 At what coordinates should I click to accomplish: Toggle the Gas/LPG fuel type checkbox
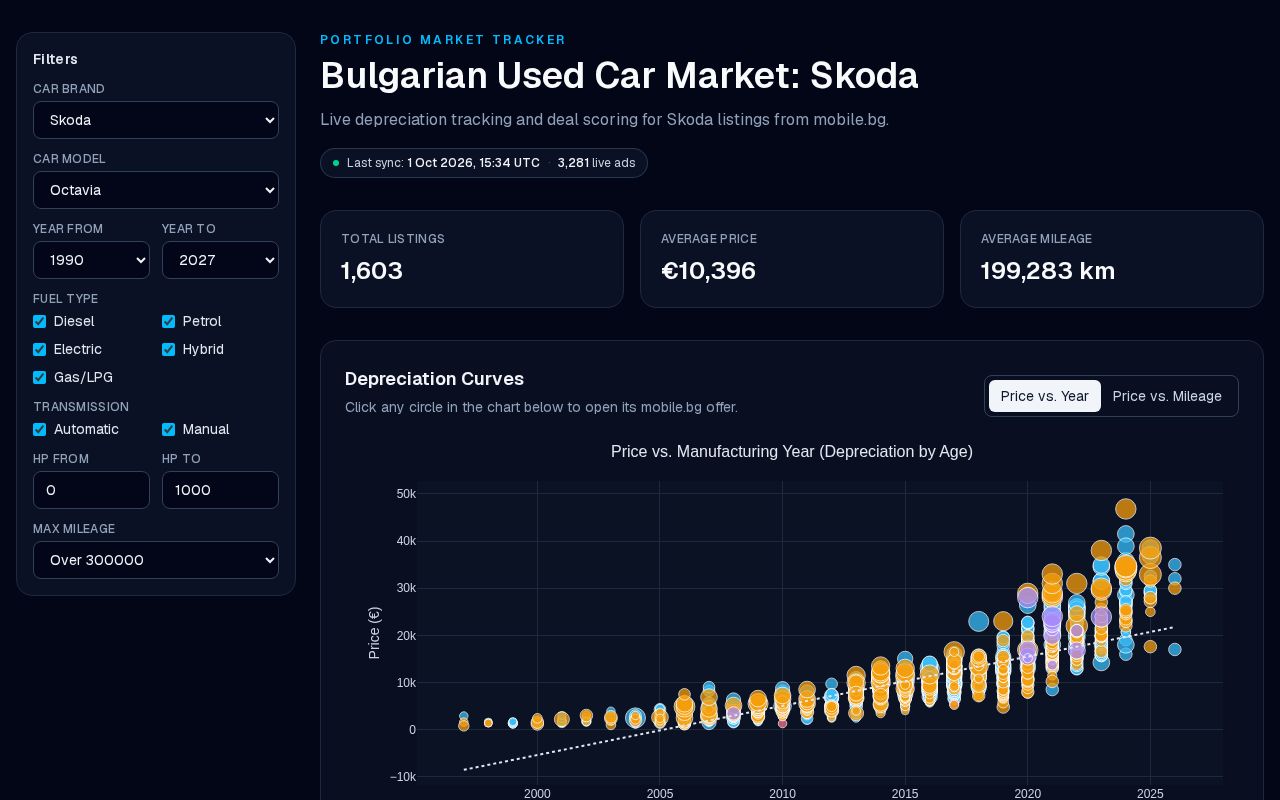tap(40, 377)
